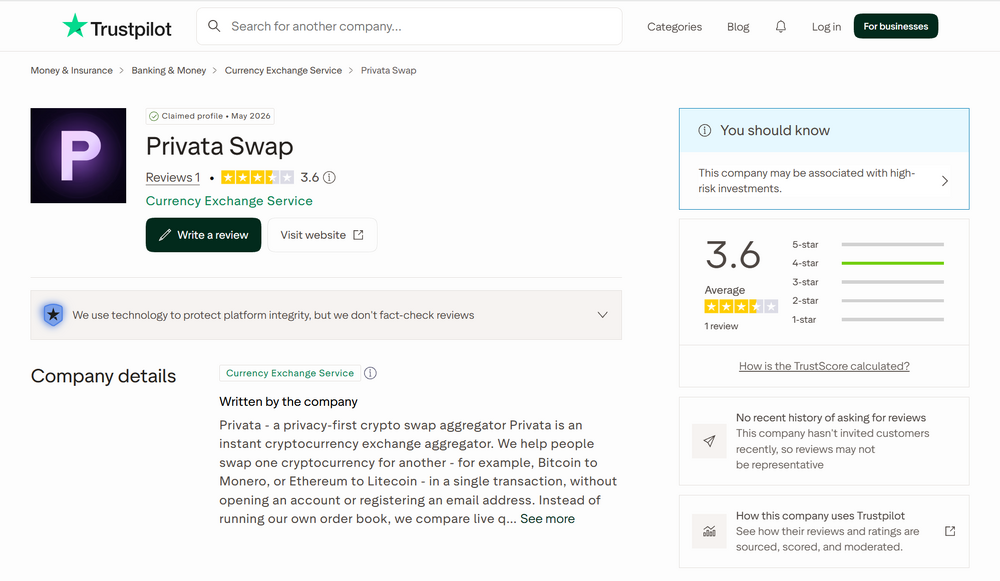This screenshot has height=581, width=1000.
Task: Open the Blog page
Action: pos(738,27)
